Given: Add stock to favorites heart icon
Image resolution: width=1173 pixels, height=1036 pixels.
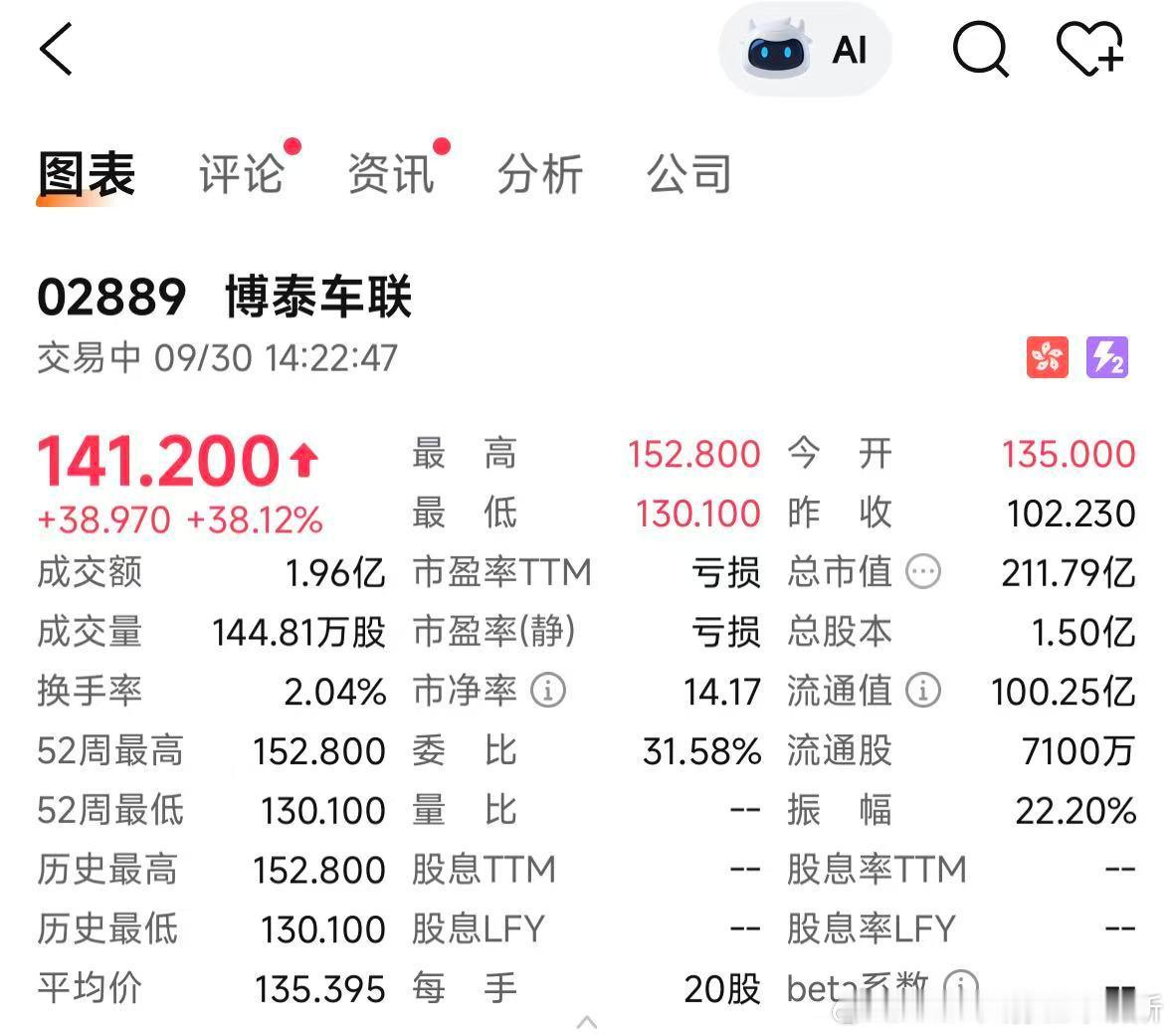Looking at the screenshot, I should (x=1090, y=50).
